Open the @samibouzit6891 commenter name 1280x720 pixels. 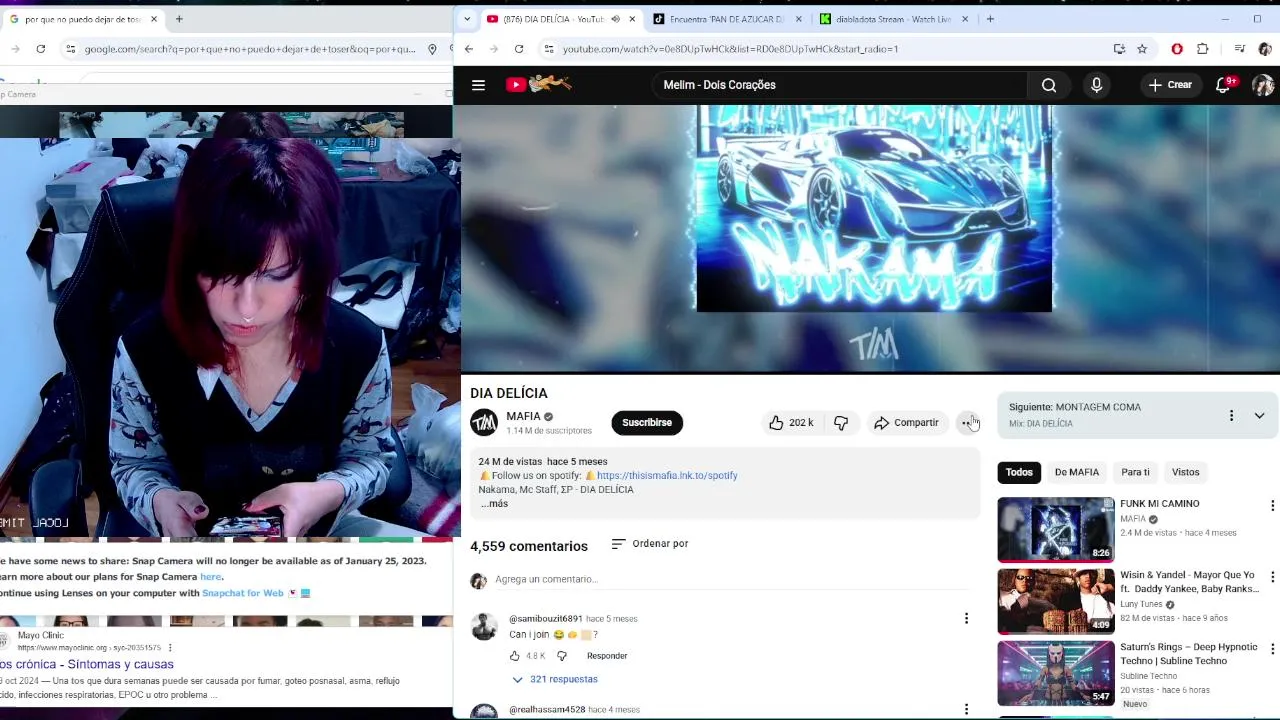545,619
